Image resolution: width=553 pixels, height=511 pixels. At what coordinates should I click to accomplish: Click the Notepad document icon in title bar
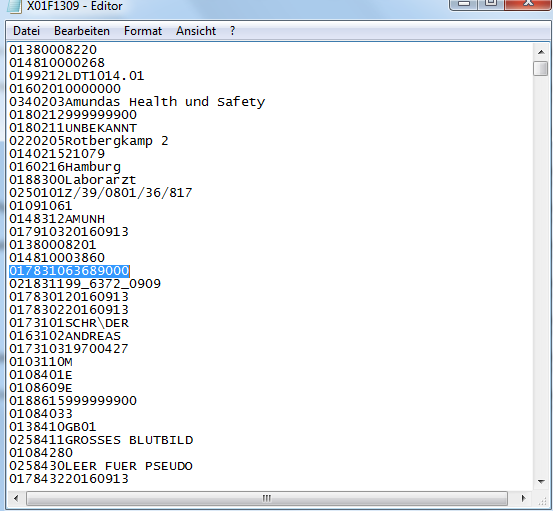[14, 6]
